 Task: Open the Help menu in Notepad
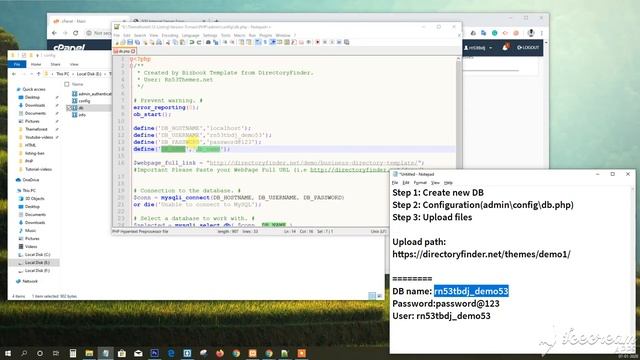448,183
